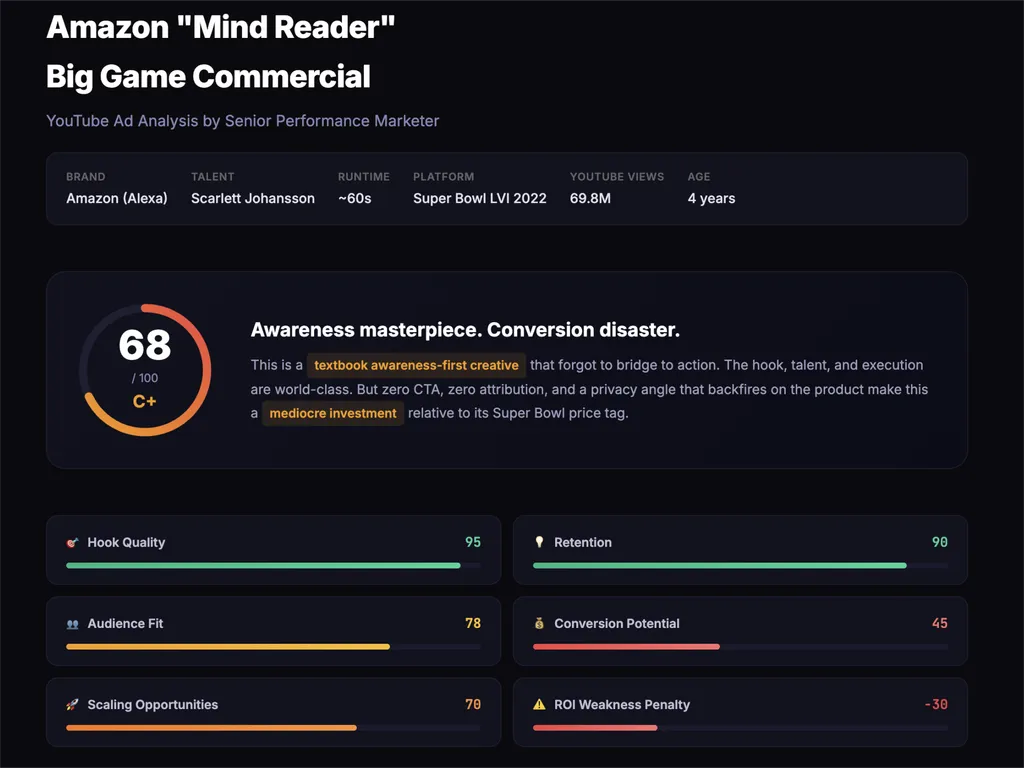
Task: Click the 'RUNTIME' column label
Action: (x=364, y=177)
